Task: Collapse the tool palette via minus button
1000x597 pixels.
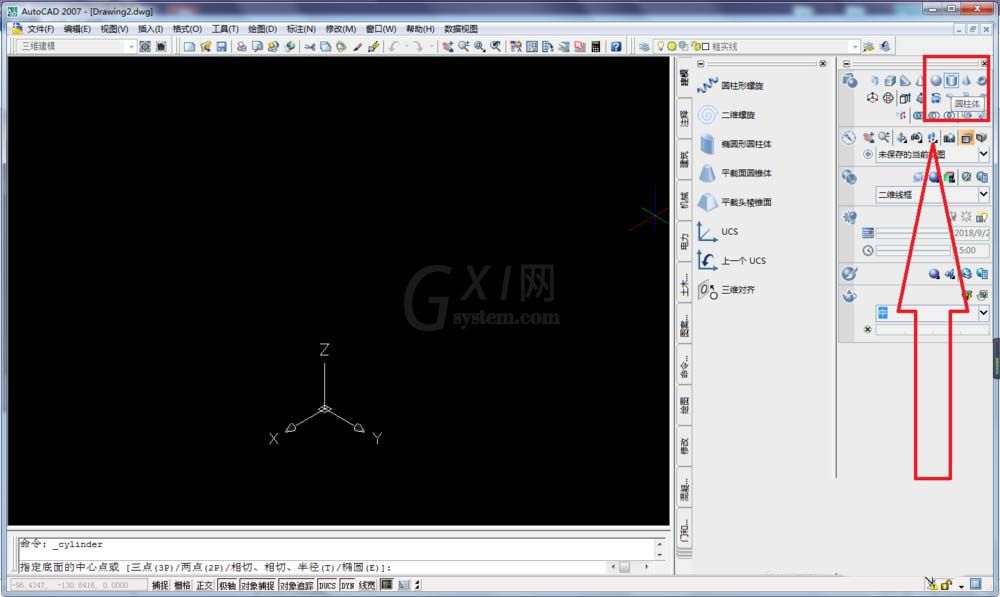Action: pos(700,64)
